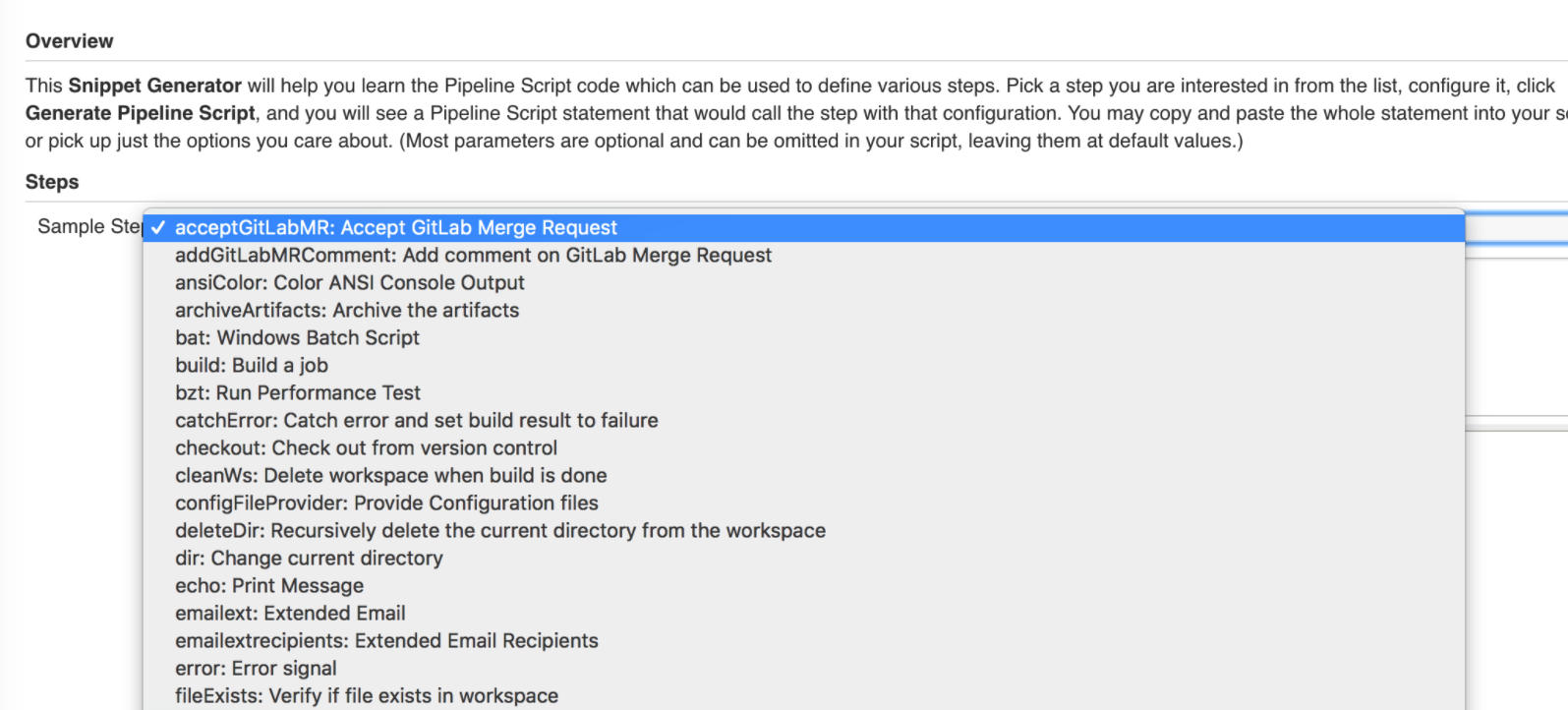
Task: Select ansiColor: Color ANSI Console Output
Action: pos(349,283)
